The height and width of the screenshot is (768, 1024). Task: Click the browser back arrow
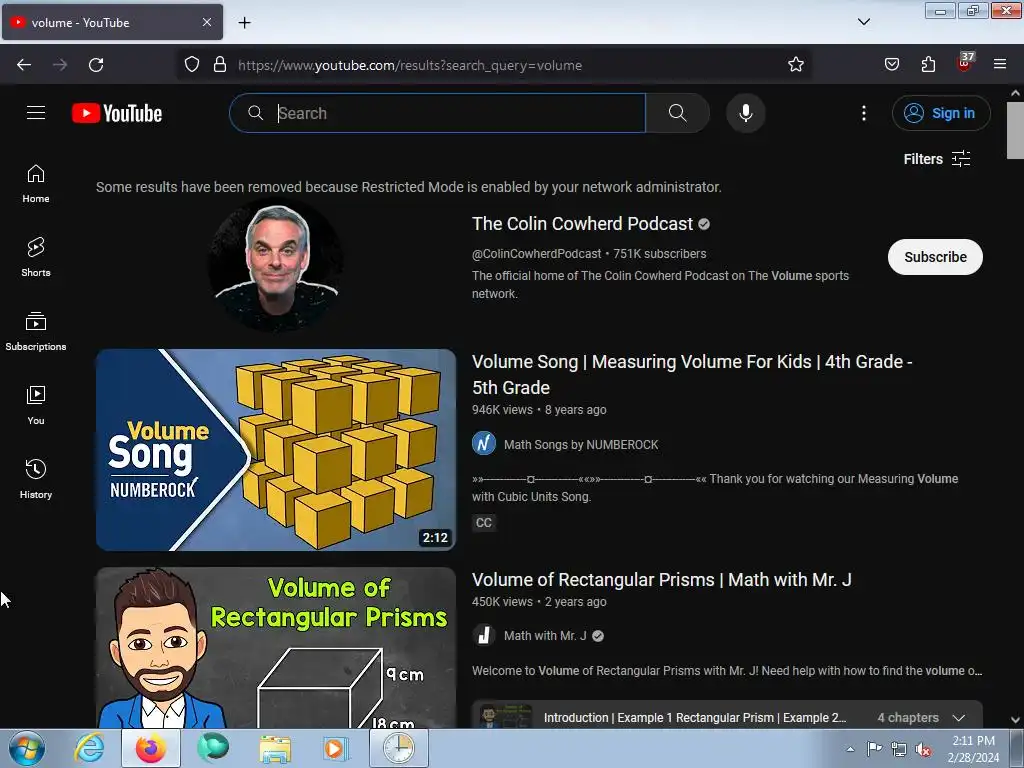(x=24, y=65)
